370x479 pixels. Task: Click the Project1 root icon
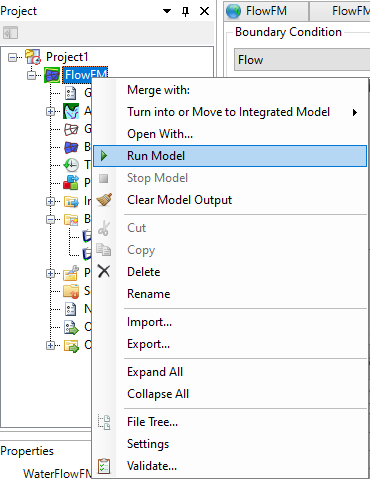[33, 57]
